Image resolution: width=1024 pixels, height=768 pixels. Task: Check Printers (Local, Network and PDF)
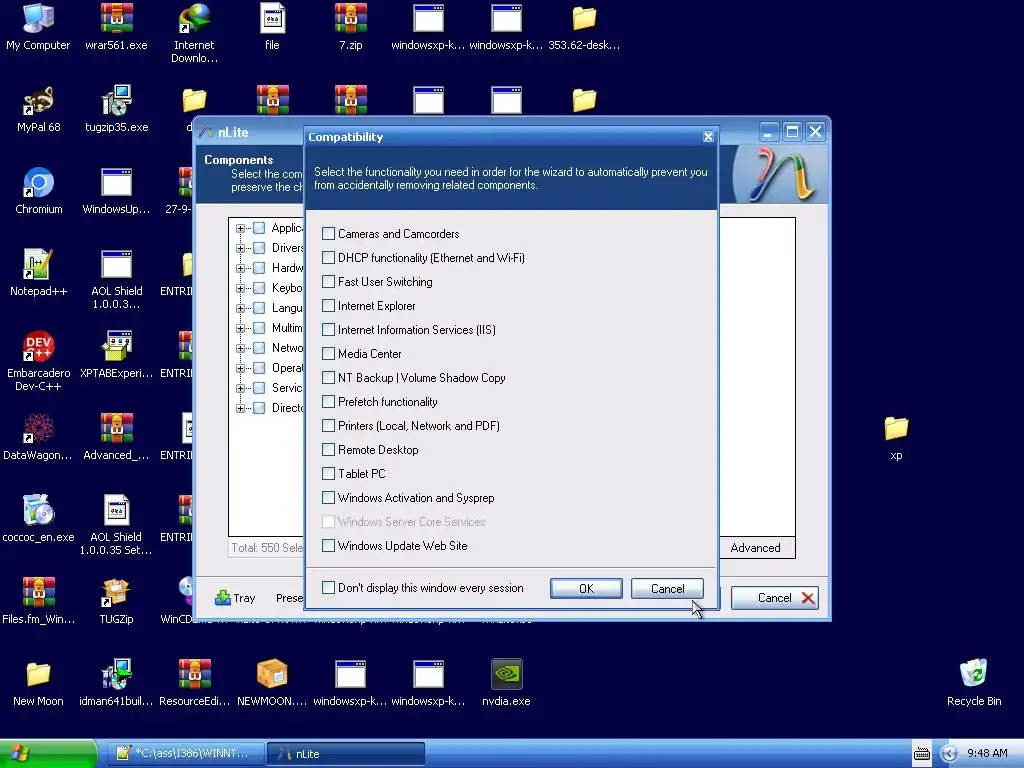pos(328,426)
